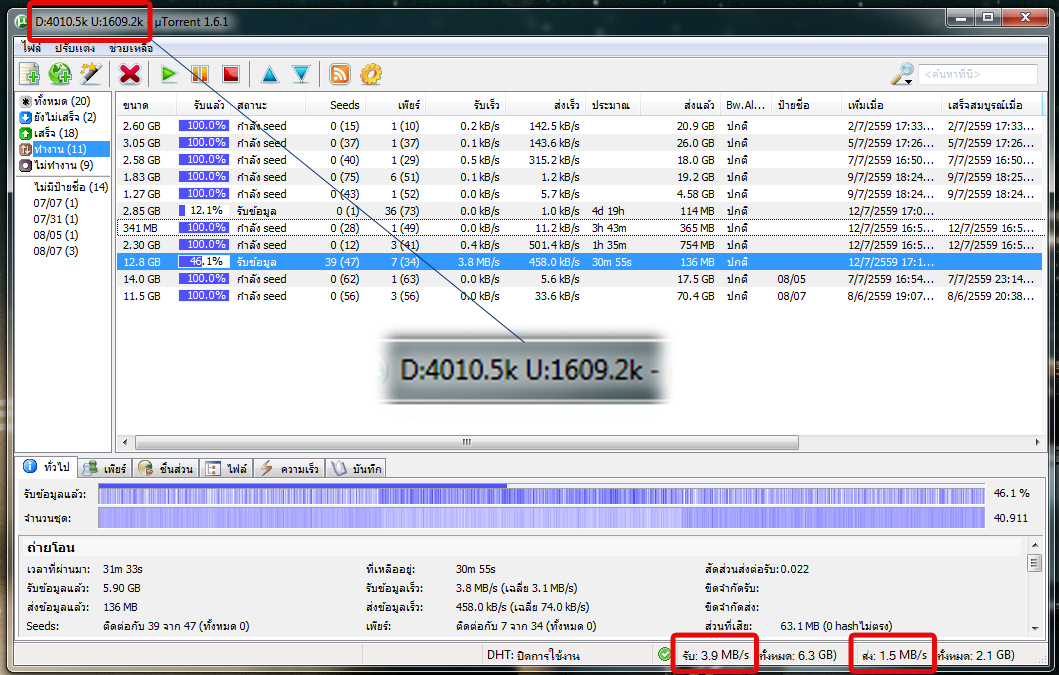This screenshot has height=675, width=1059.
Task: Click the red Stop torrent icon
Action: coord(231,74)
